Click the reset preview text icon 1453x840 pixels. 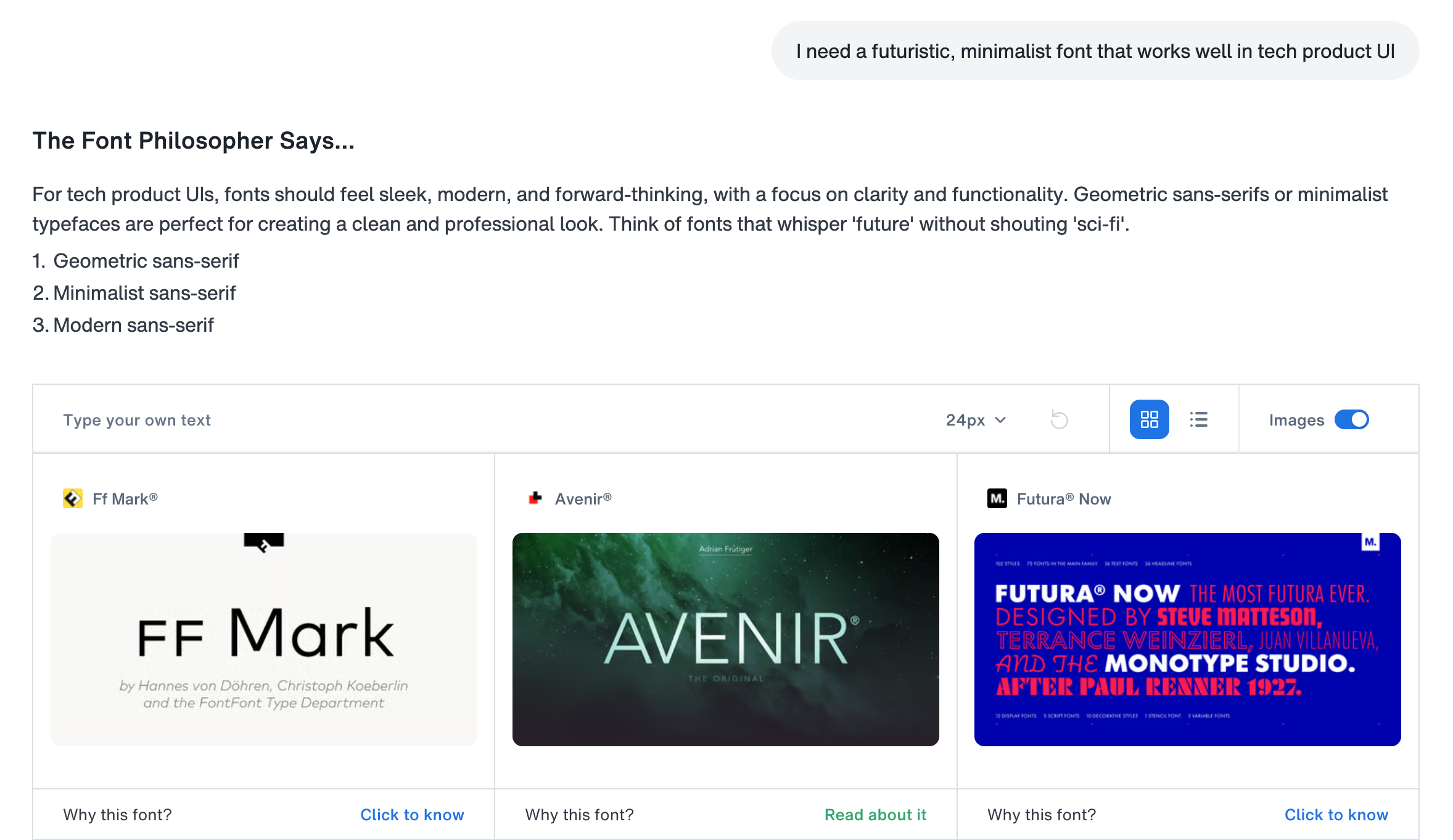click(x=1059, y=420)
